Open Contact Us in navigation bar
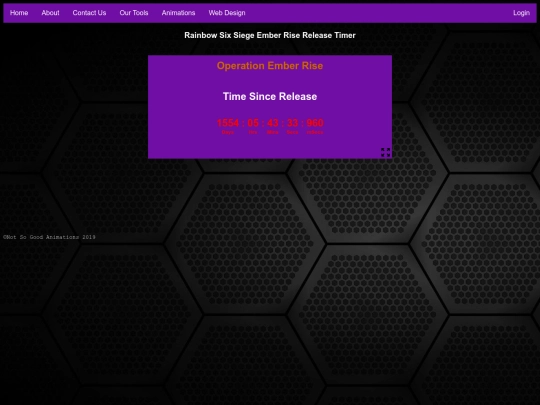The height and width of the screenshot is (405, 540). 89,13
